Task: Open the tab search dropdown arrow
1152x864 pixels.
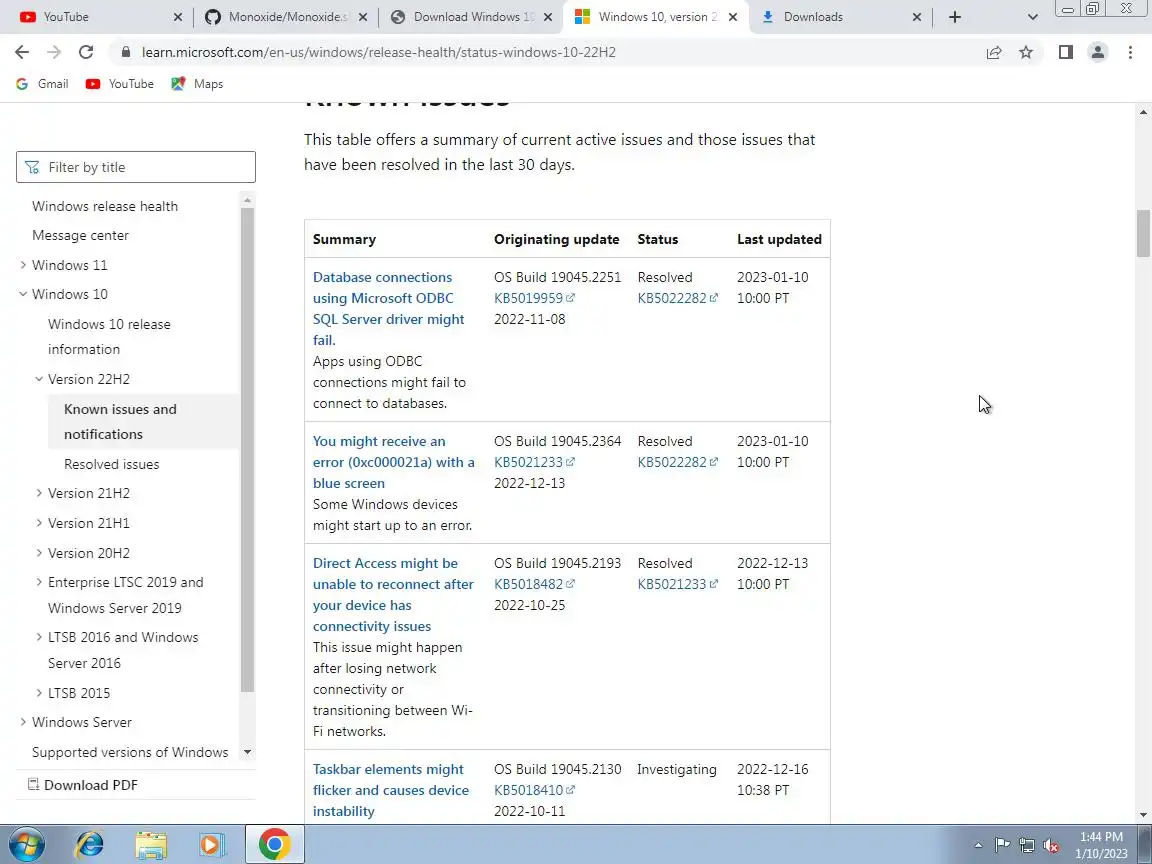Action: [1032, 17]
